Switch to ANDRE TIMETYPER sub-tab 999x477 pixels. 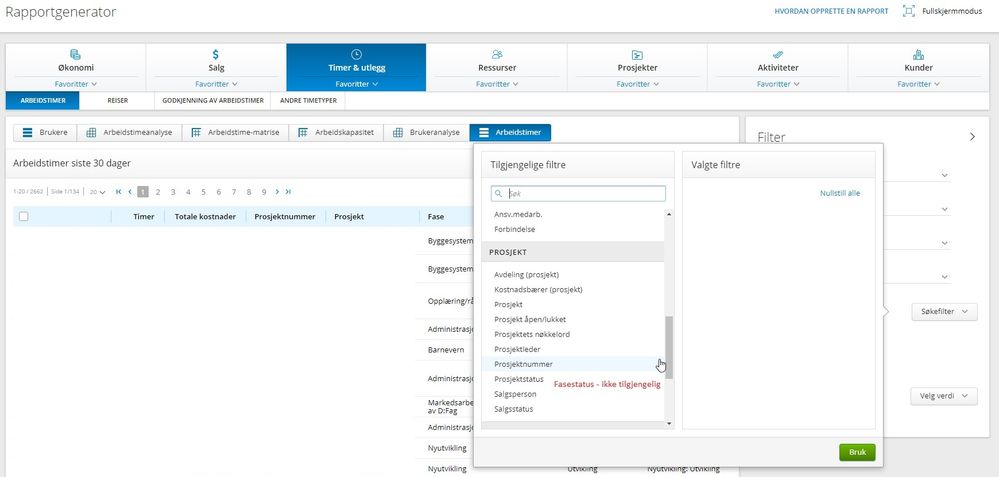click(308, 101)
